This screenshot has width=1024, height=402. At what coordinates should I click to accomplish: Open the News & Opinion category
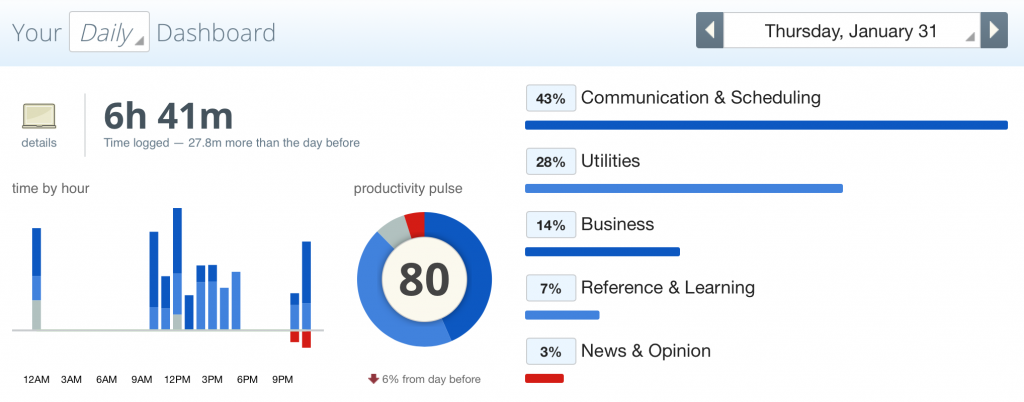click(x=646, y=351)
